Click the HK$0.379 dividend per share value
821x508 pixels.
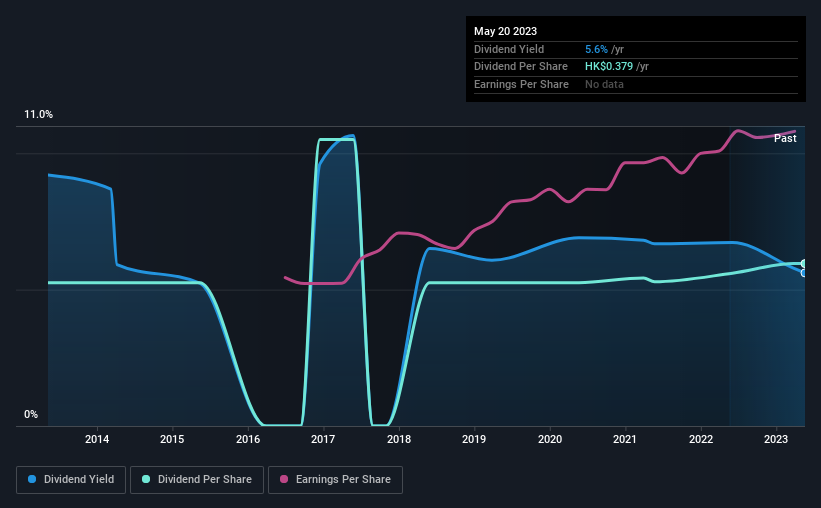[609, 67]
